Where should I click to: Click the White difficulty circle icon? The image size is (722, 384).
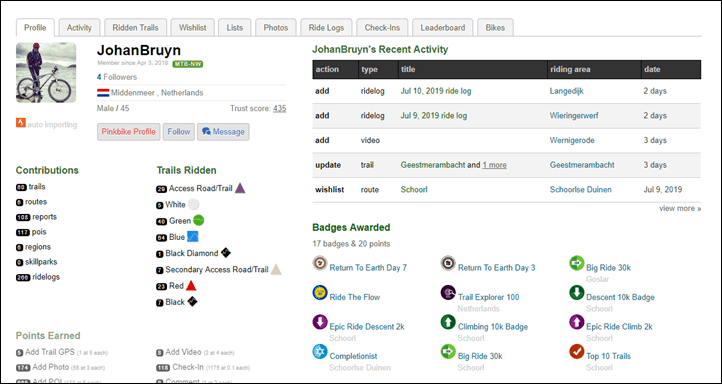point(193,204)
